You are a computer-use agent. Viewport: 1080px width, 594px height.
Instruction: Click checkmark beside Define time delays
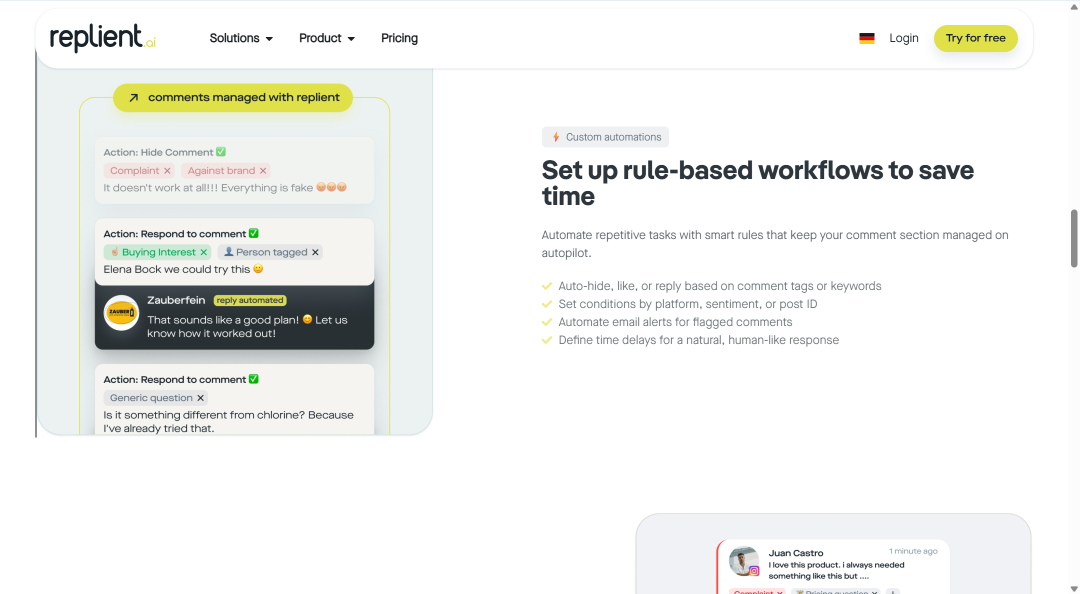click(x=547, y=340)
